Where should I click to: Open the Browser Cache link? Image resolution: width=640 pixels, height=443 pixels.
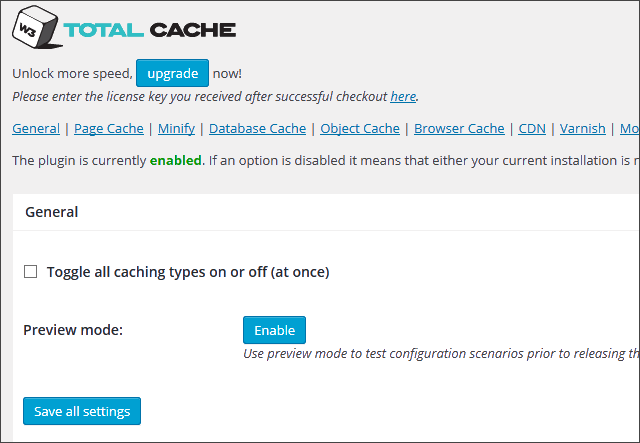[x=459, y=129]
